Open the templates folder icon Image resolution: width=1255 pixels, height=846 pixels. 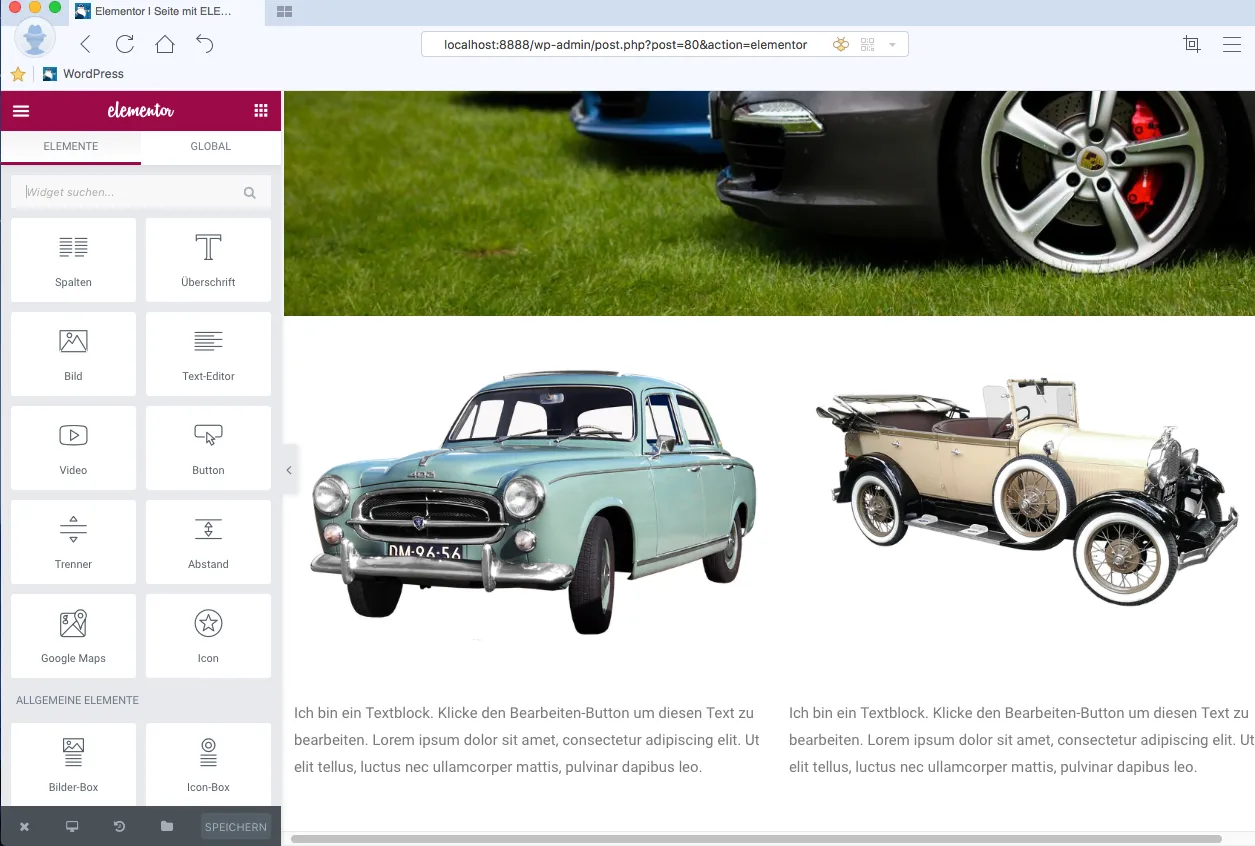(x=167, y=827)
